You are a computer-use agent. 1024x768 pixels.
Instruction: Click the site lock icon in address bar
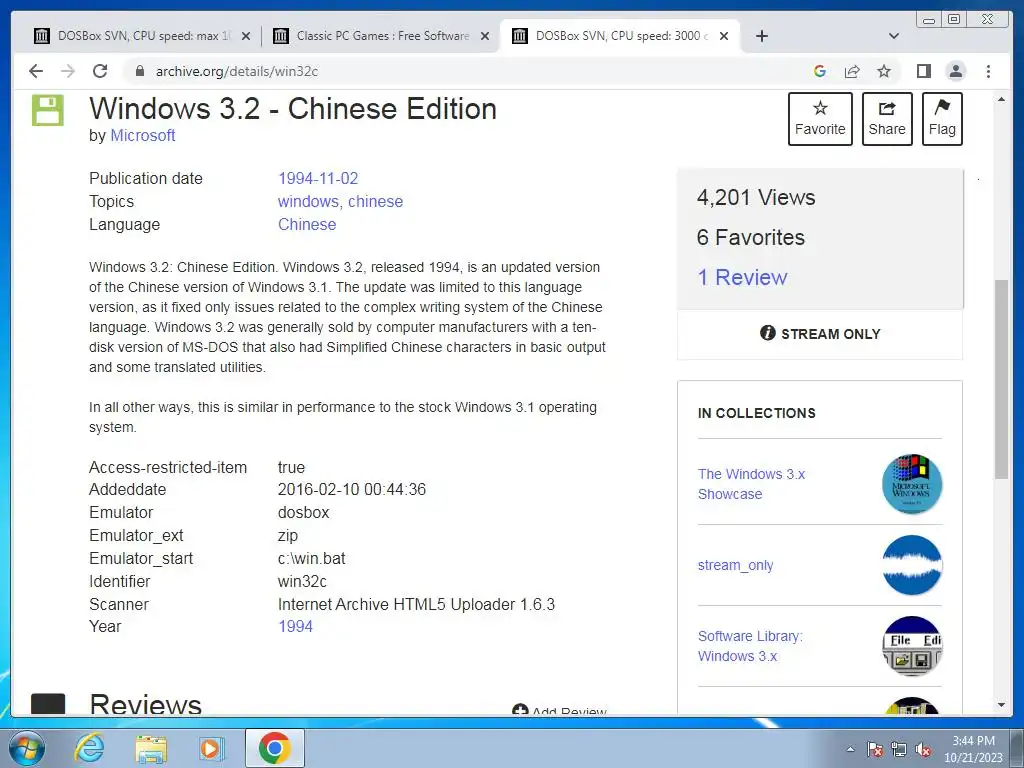coord(139,71)
